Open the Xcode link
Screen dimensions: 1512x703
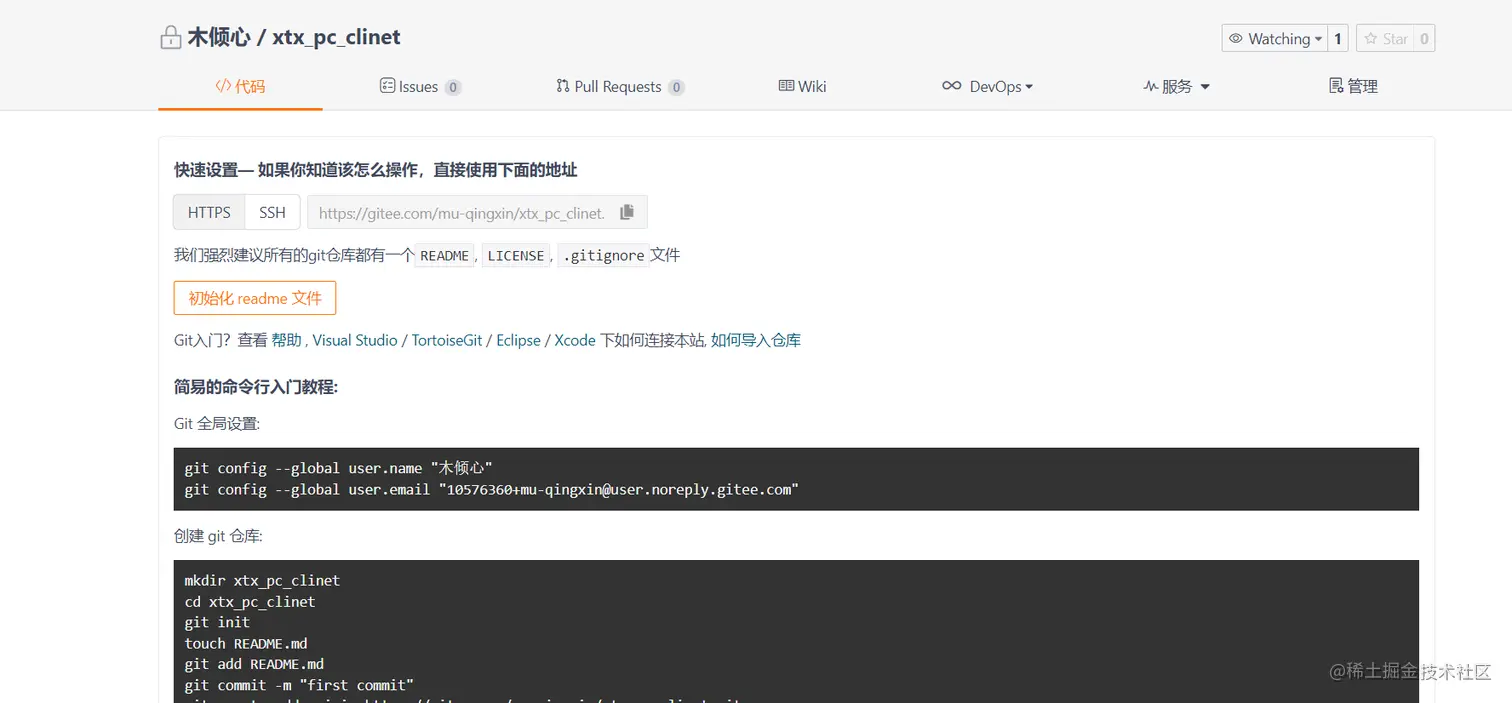click(x=575, y=340)
